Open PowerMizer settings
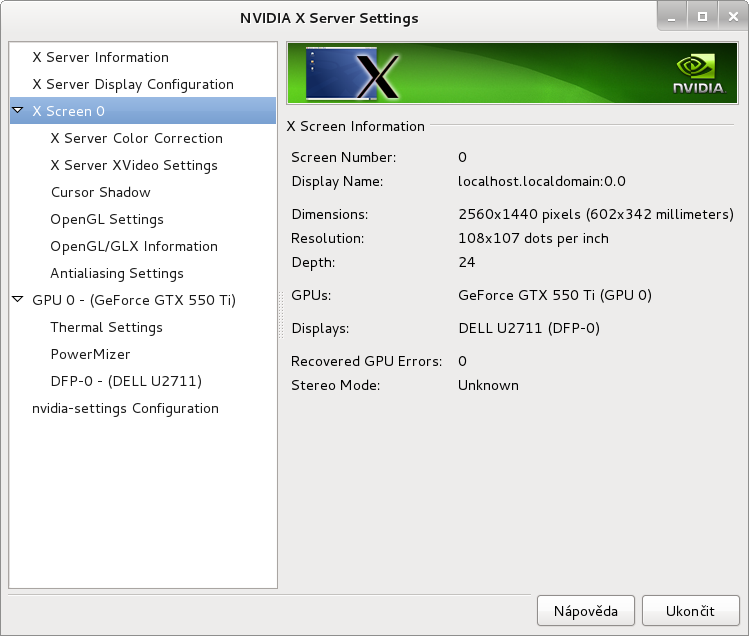The height and width of the screenshot is (636, 749). (90, 354)
